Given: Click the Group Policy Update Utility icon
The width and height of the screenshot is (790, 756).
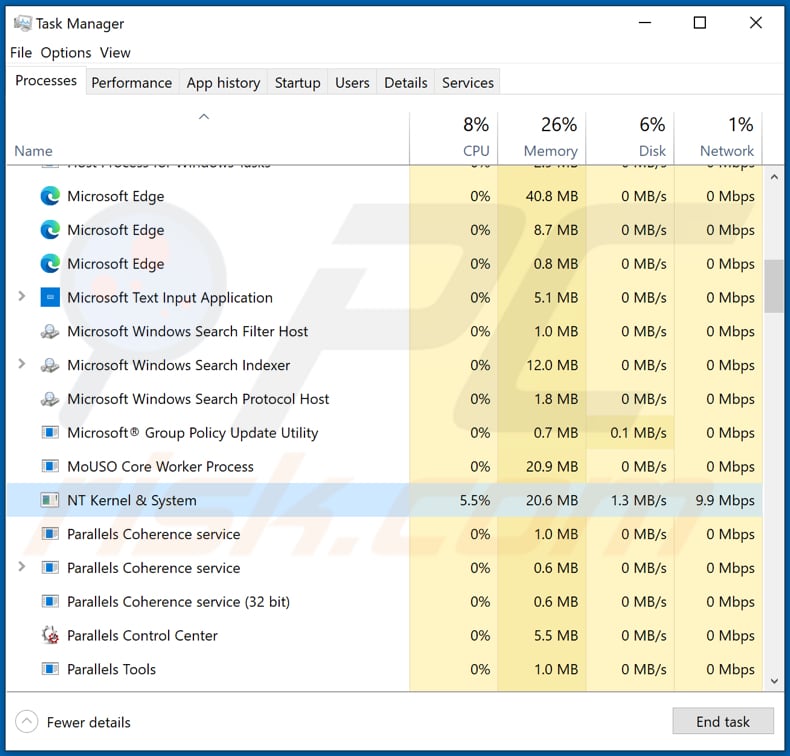Looking at the screenshot, I should [x=50, y=432].
